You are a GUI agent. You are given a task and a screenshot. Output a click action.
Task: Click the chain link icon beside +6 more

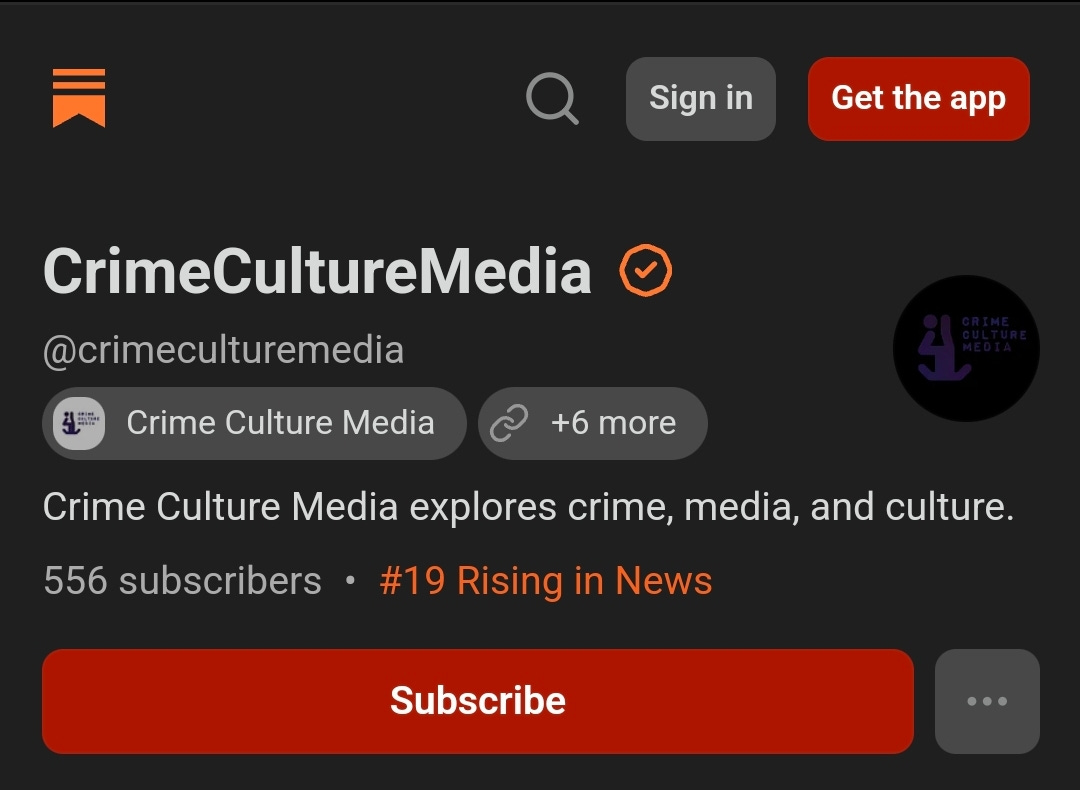point(509,423)
